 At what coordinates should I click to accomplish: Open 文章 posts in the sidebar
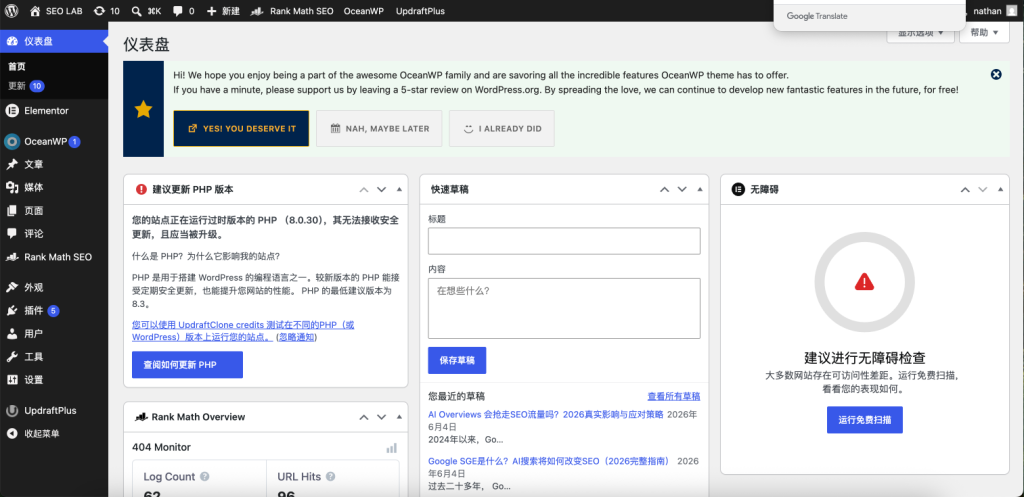54,165
